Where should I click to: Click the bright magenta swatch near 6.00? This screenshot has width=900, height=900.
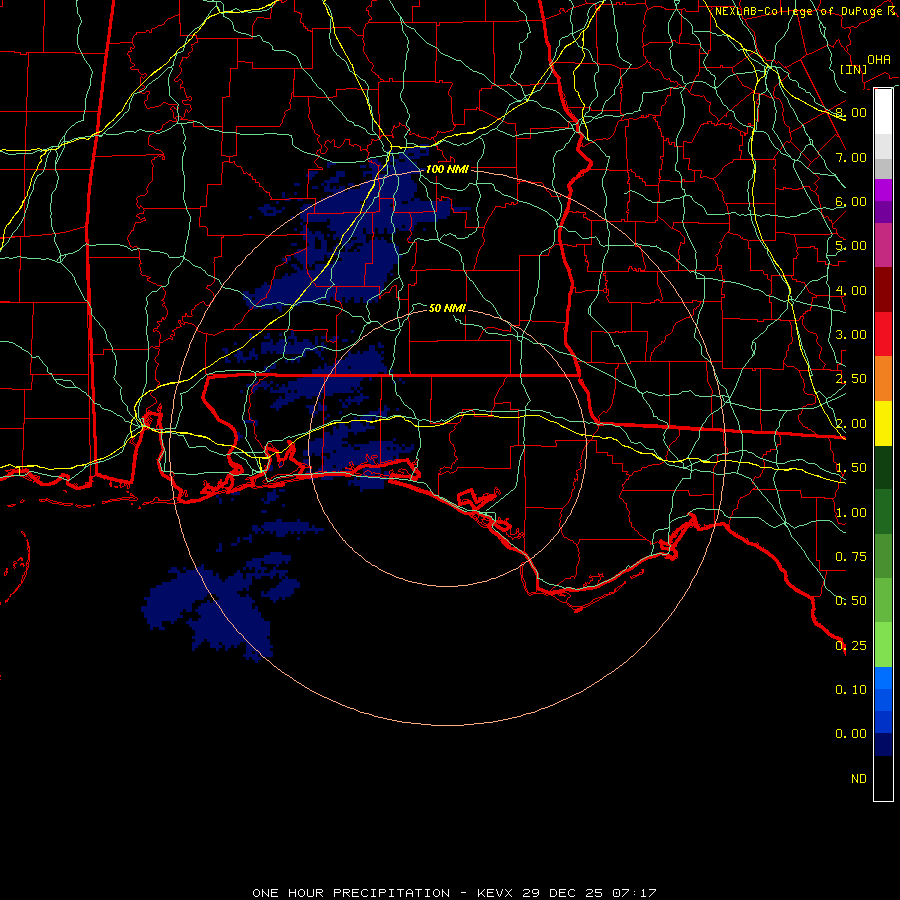(883, 190)
